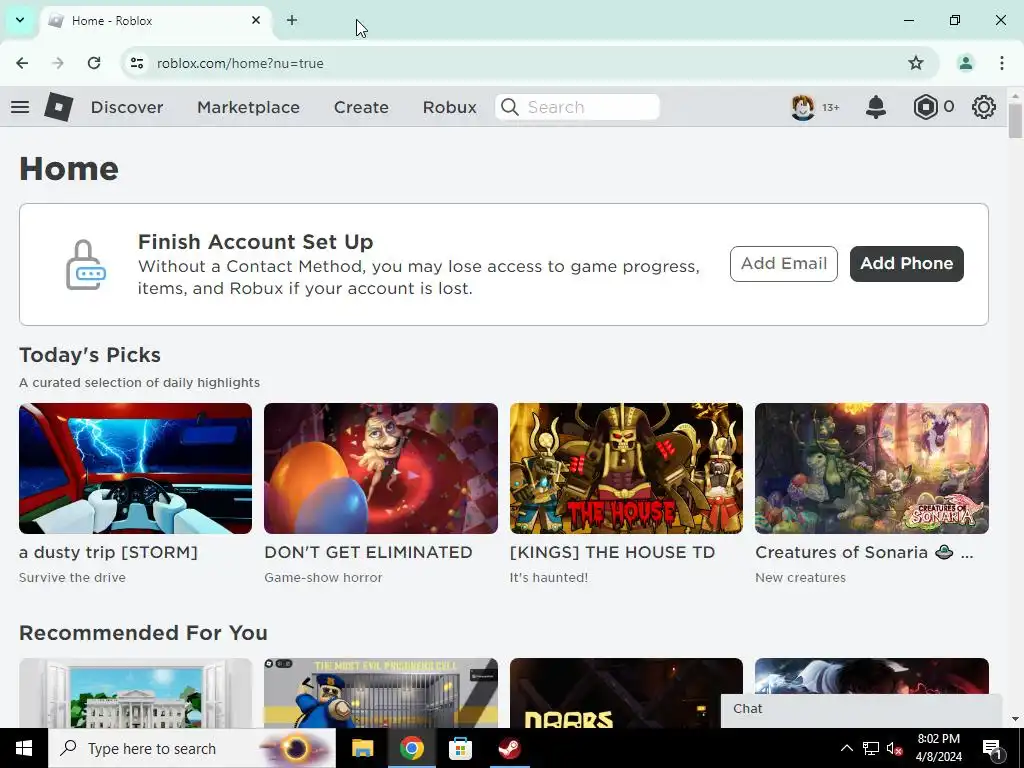This screenshot has height=768, width=1024.
Task: Open the settings gear in Roblox header
Action: (x=984, y=107)
